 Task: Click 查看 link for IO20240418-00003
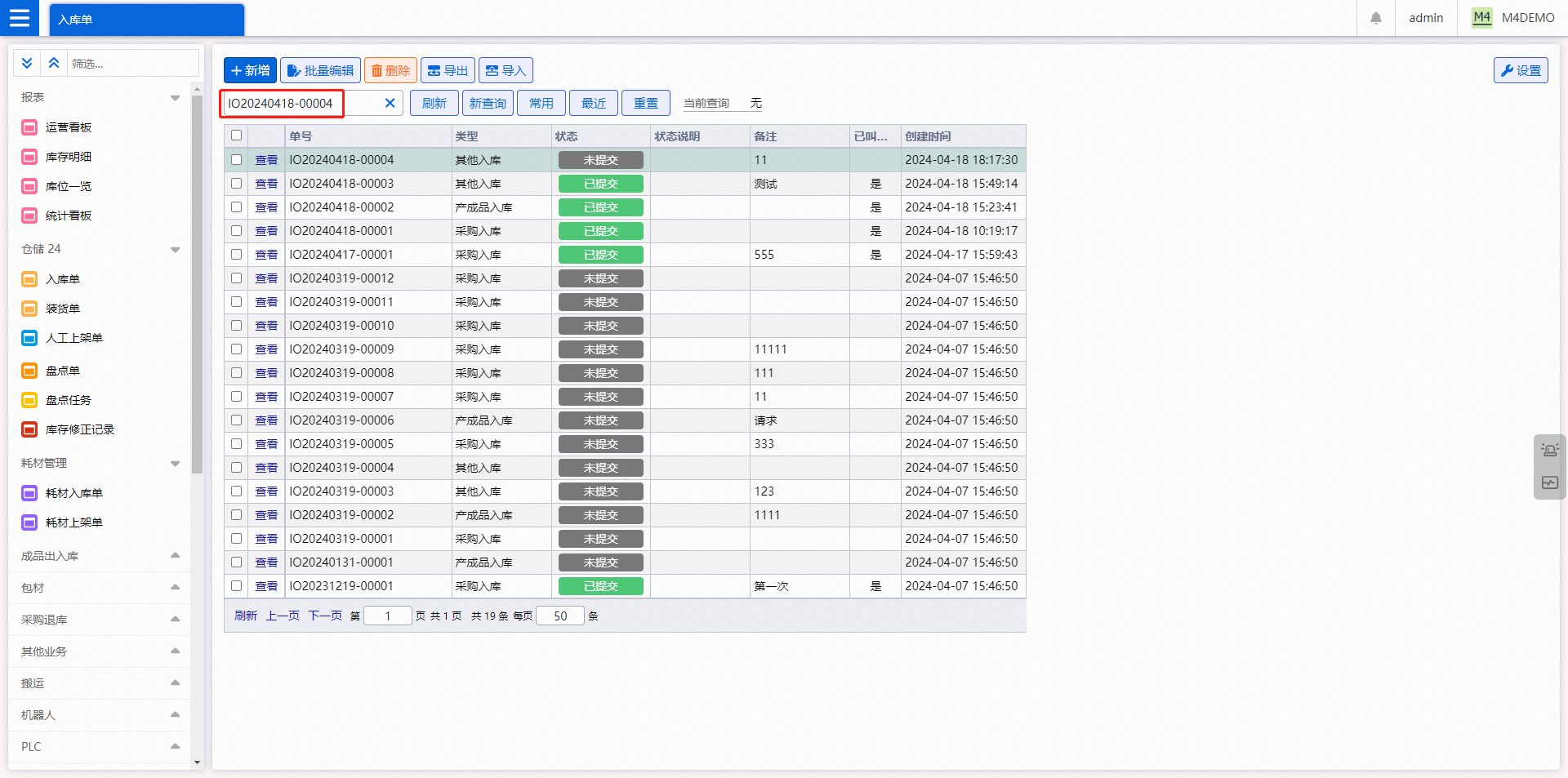coord(266,184)
